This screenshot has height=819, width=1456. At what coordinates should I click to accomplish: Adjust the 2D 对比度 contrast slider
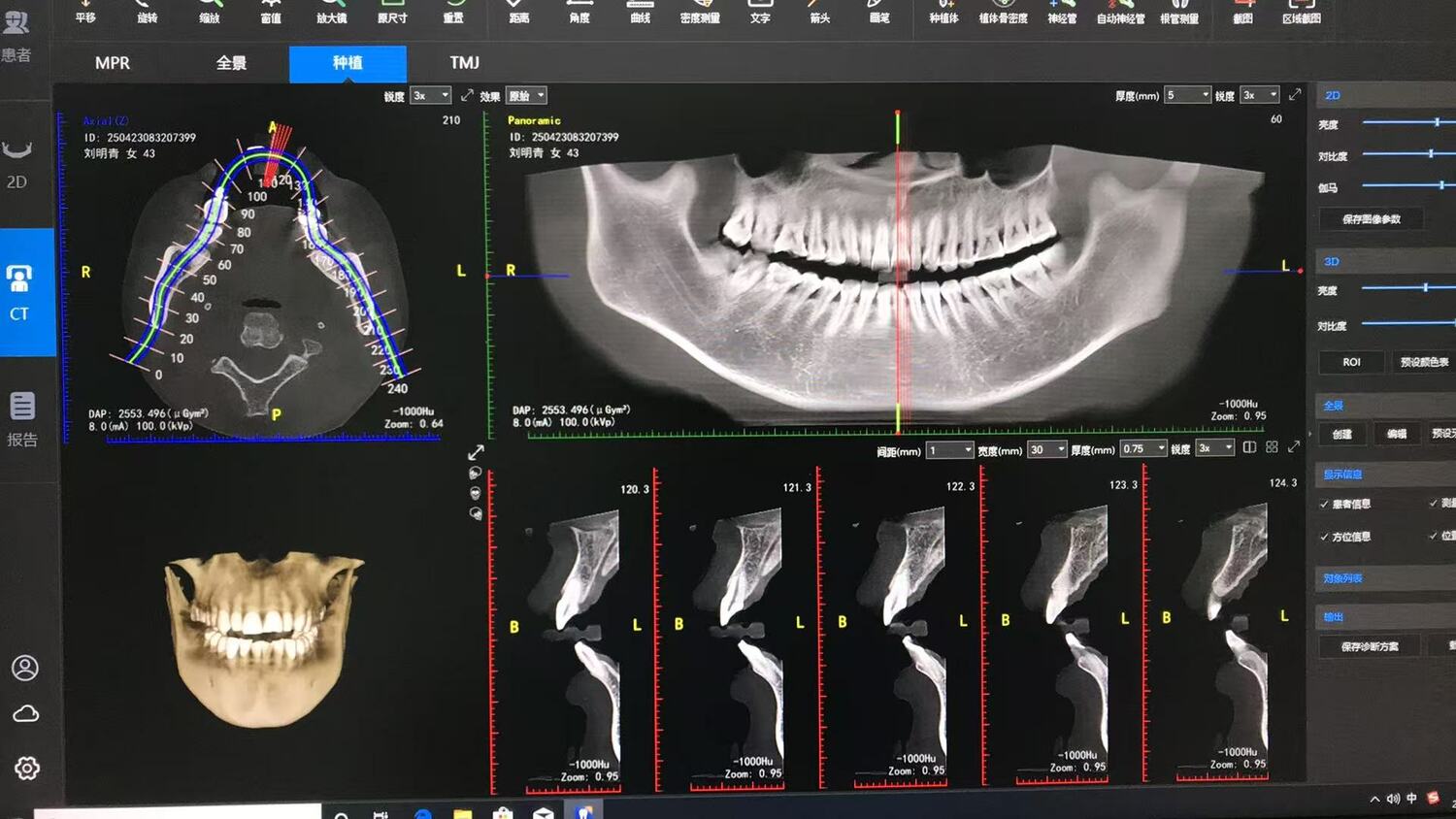click(1430, 154)
